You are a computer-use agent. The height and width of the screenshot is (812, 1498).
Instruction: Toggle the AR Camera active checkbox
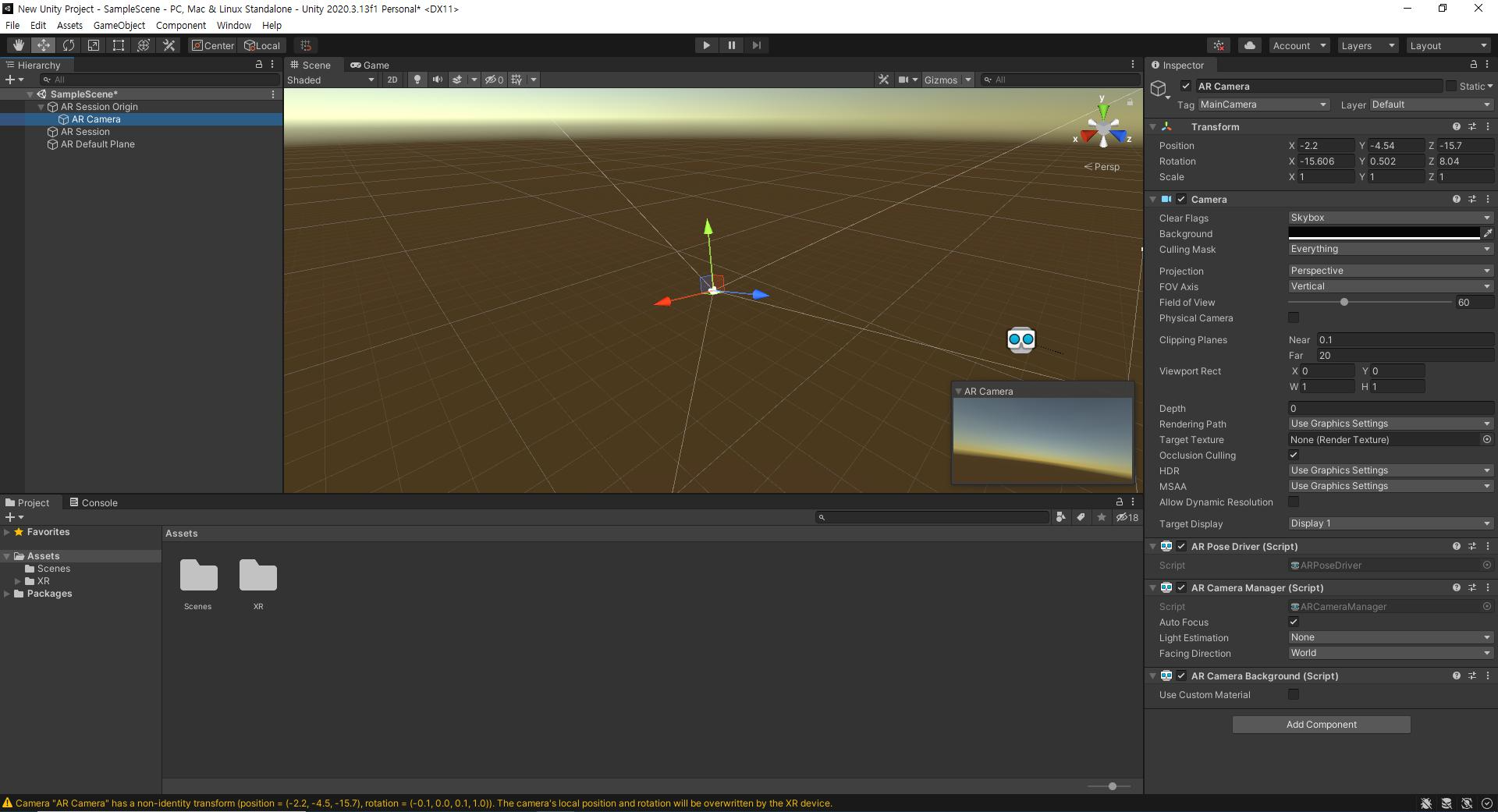coord(1186,86)
